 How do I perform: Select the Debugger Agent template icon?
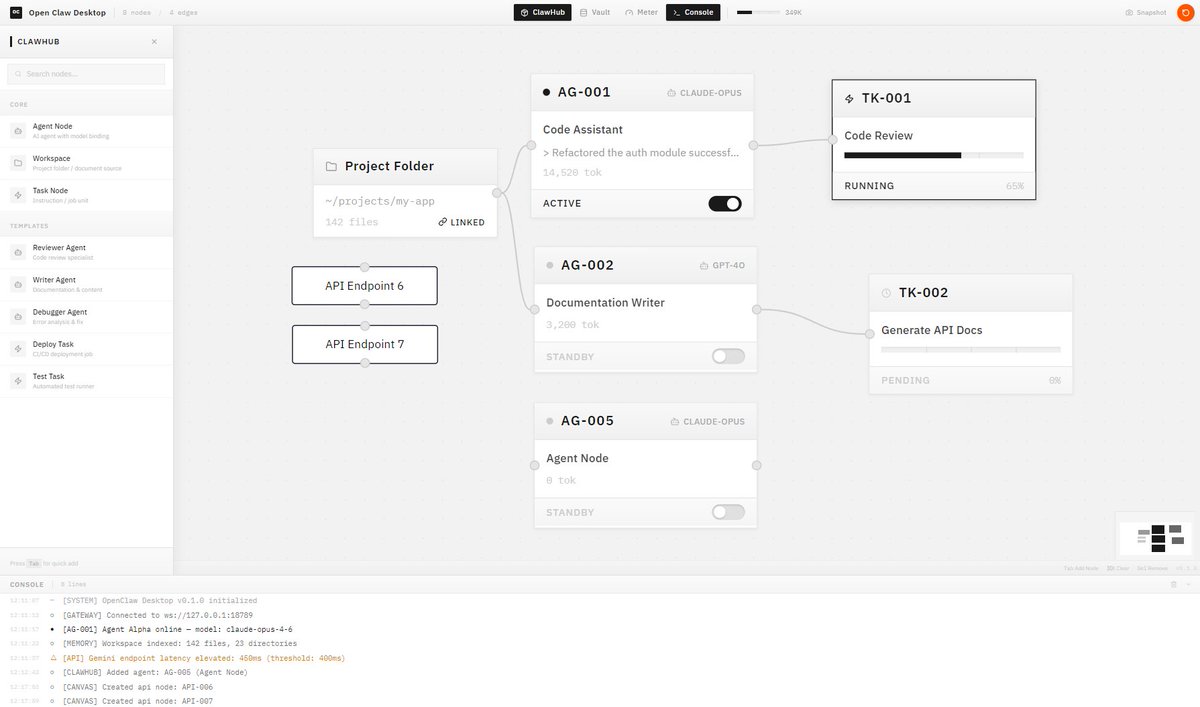pyautogui.click(x=18, y=316)
